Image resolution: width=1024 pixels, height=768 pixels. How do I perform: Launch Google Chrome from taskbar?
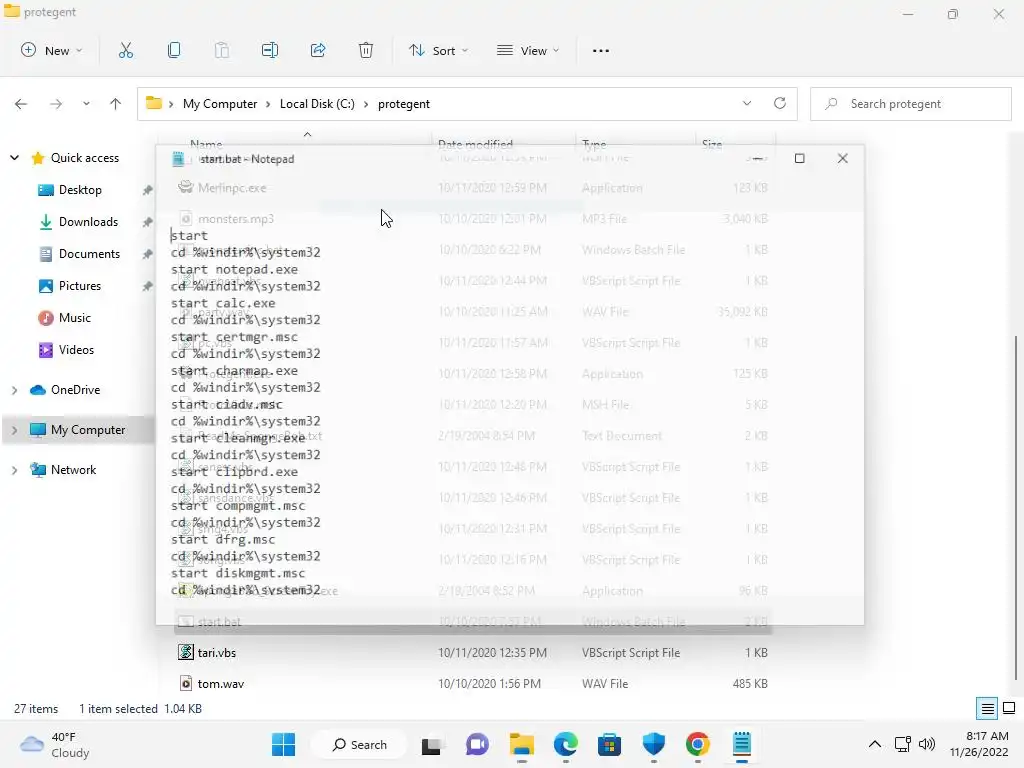click(697, 744)
